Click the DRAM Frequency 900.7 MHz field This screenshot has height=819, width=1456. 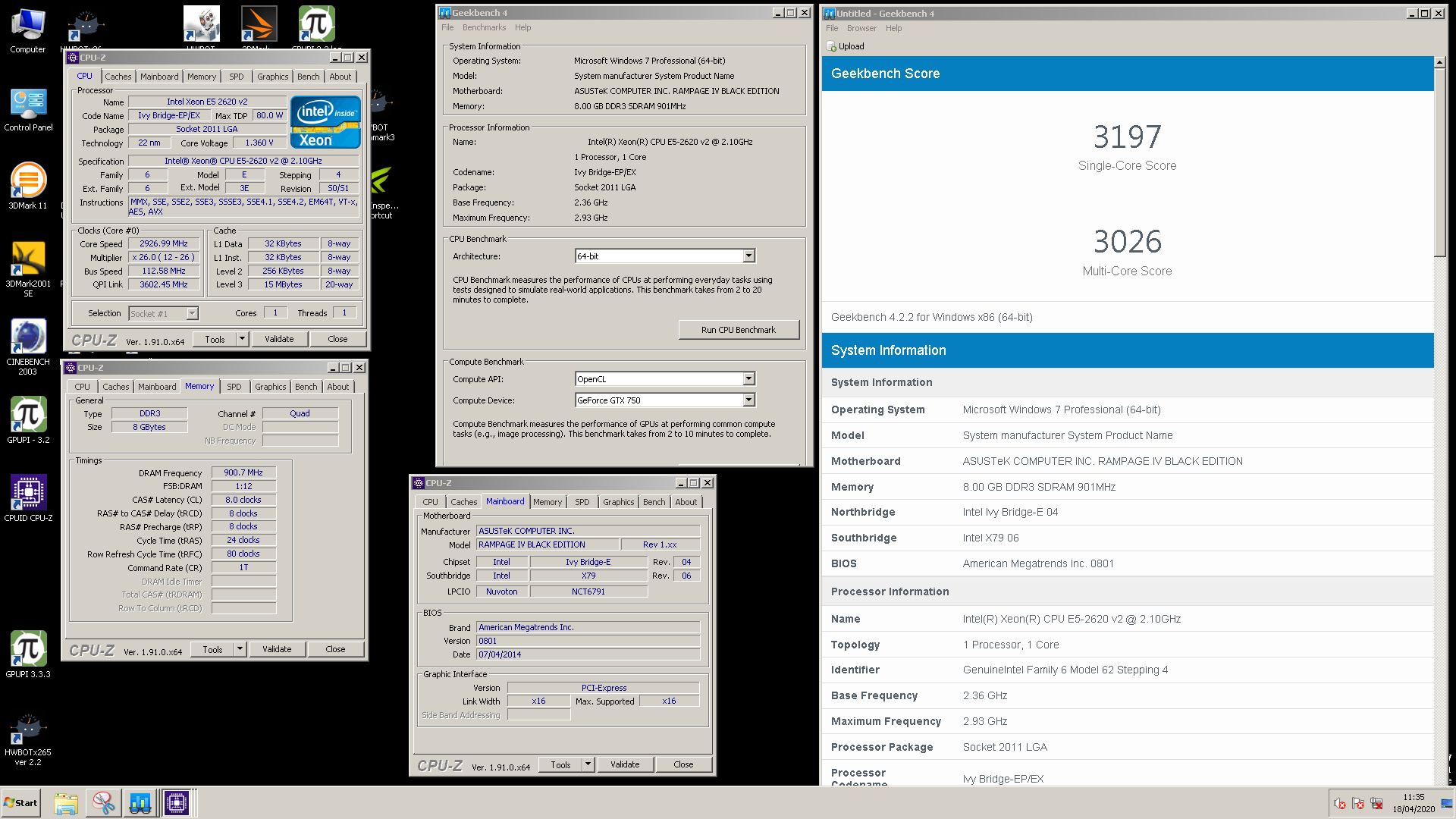pyautogui.click(x=243, y=472)
